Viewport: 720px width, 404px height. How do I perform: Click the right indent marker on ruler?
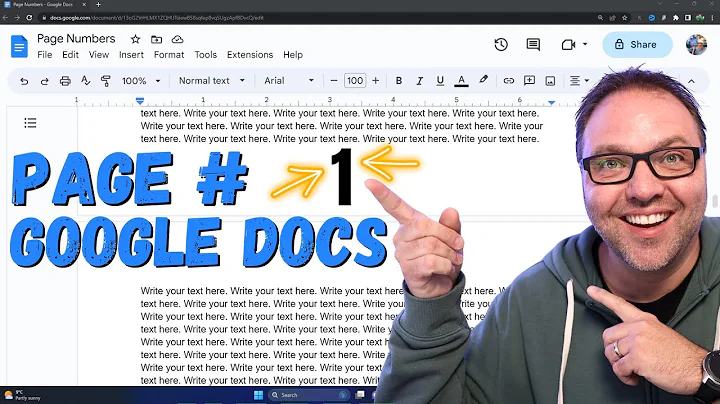click(x=551, y=102)
